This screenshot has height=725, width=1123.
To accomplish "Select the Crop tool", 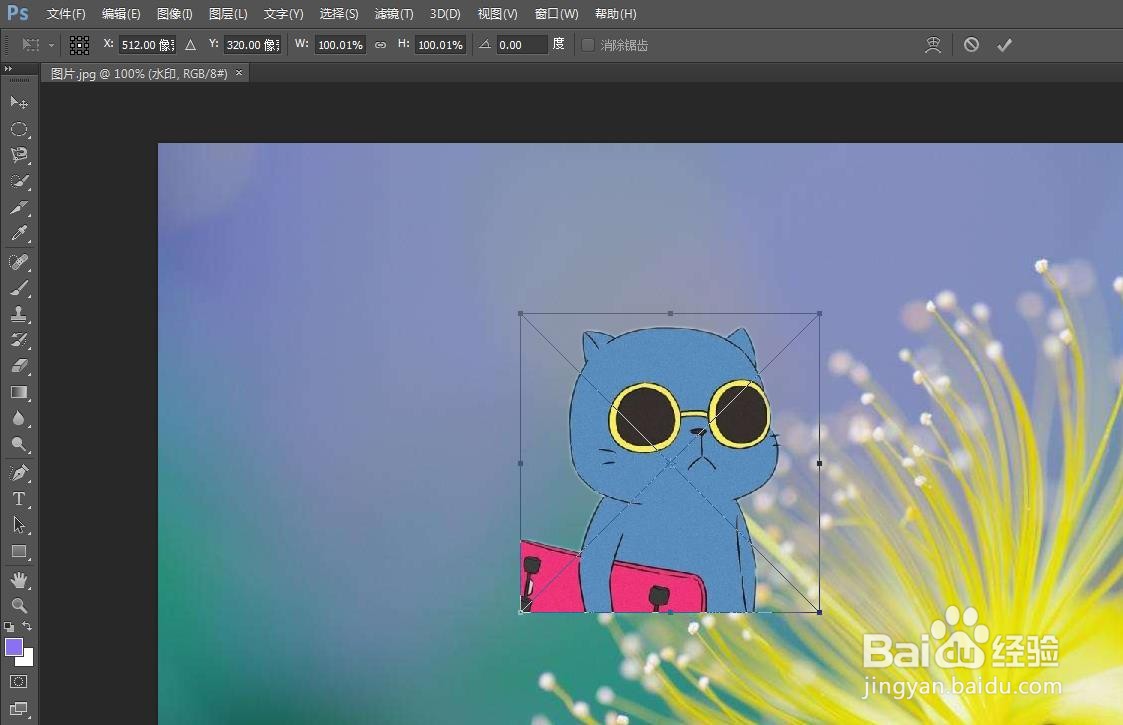I will click(x=19, y=207).
